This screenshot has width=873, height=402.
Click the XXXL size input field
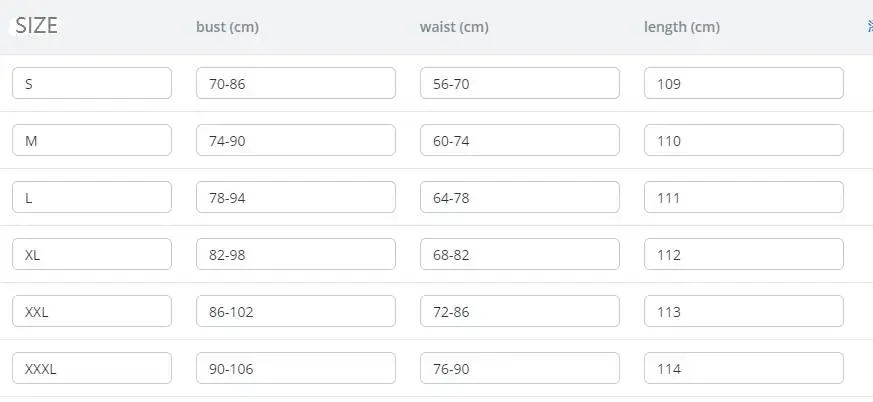pyautogui.click(x=92, y=369)
